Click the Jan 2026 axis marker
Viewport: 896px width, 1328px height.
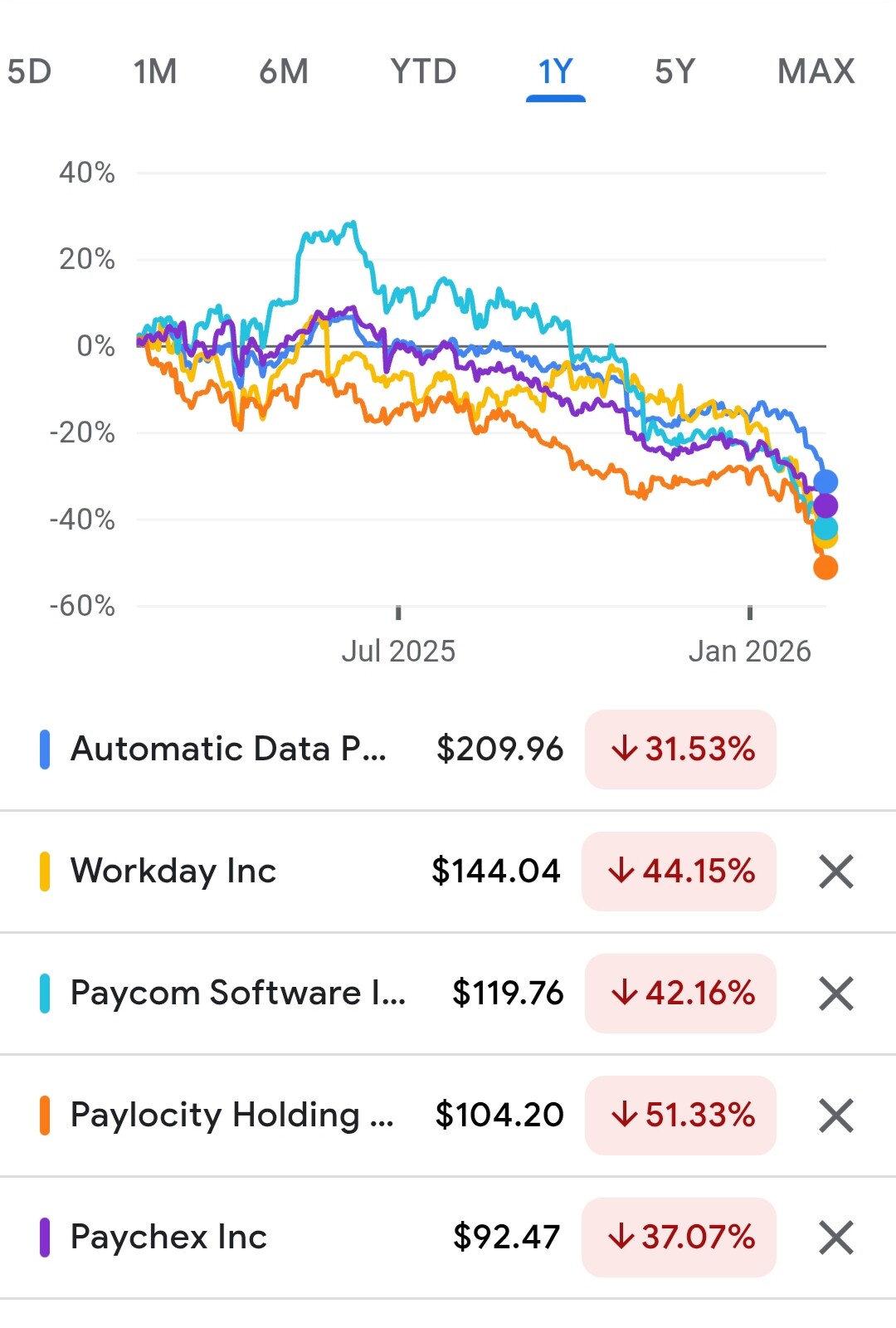click(749, 652)
